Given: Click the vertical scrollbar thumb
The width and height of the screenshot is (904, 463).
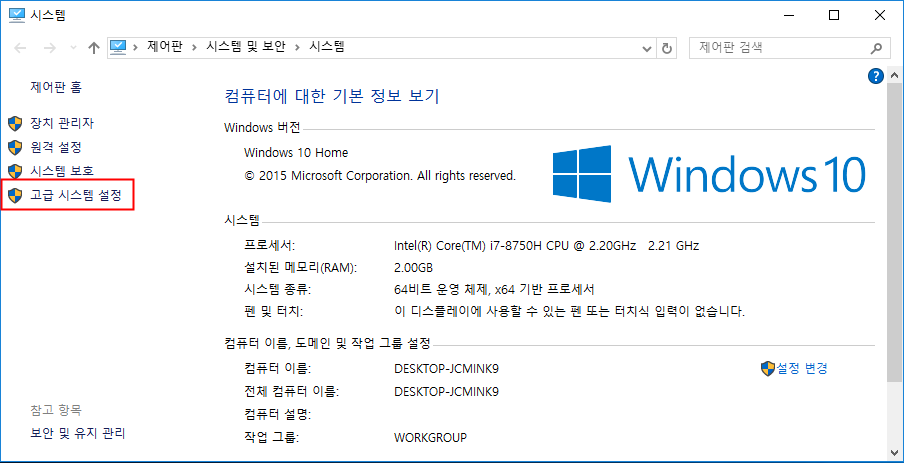Looking at the screenshot, I should (x=894, y=234).
